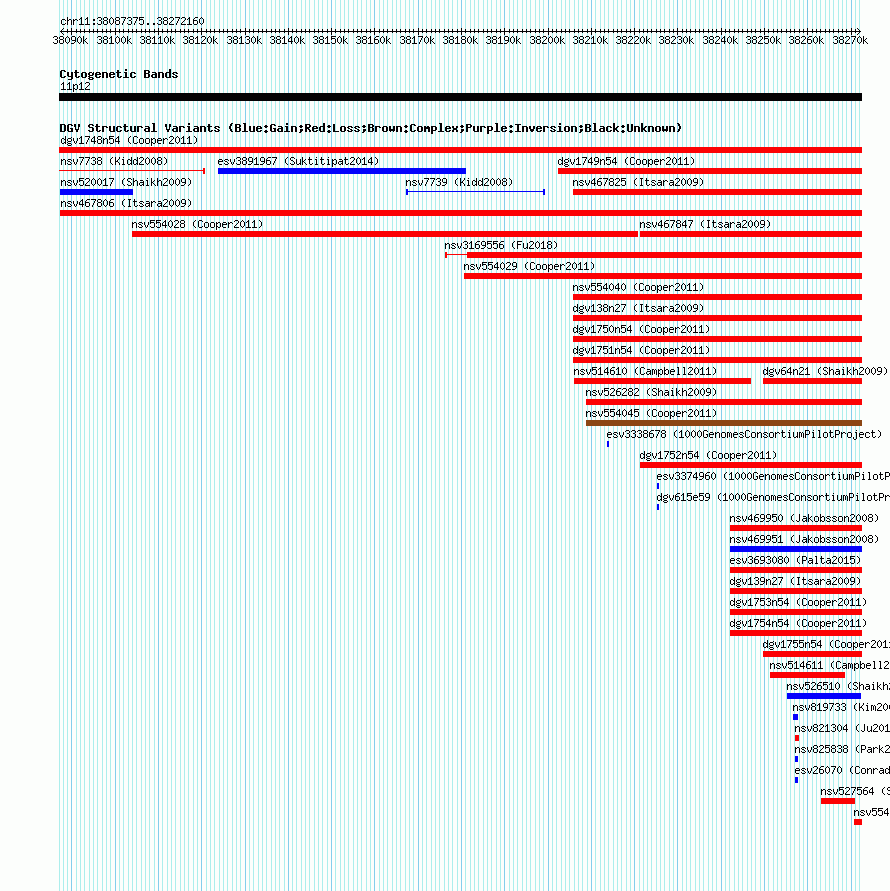Select the blue nsv469951 gain bar
Viewport: 890px width, 891px height.
click(x=796, y=549)
